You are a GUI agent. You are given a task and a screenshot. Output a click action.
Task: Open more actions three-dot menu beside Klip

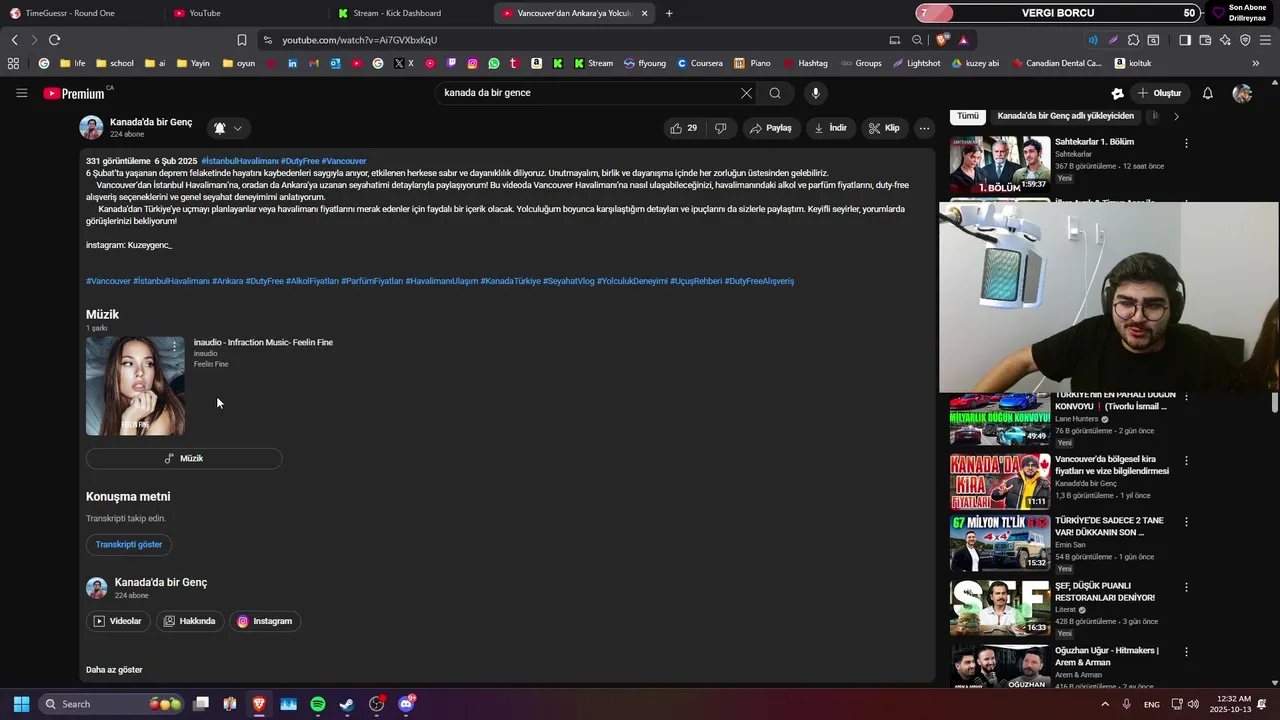[x=924, y=128]
